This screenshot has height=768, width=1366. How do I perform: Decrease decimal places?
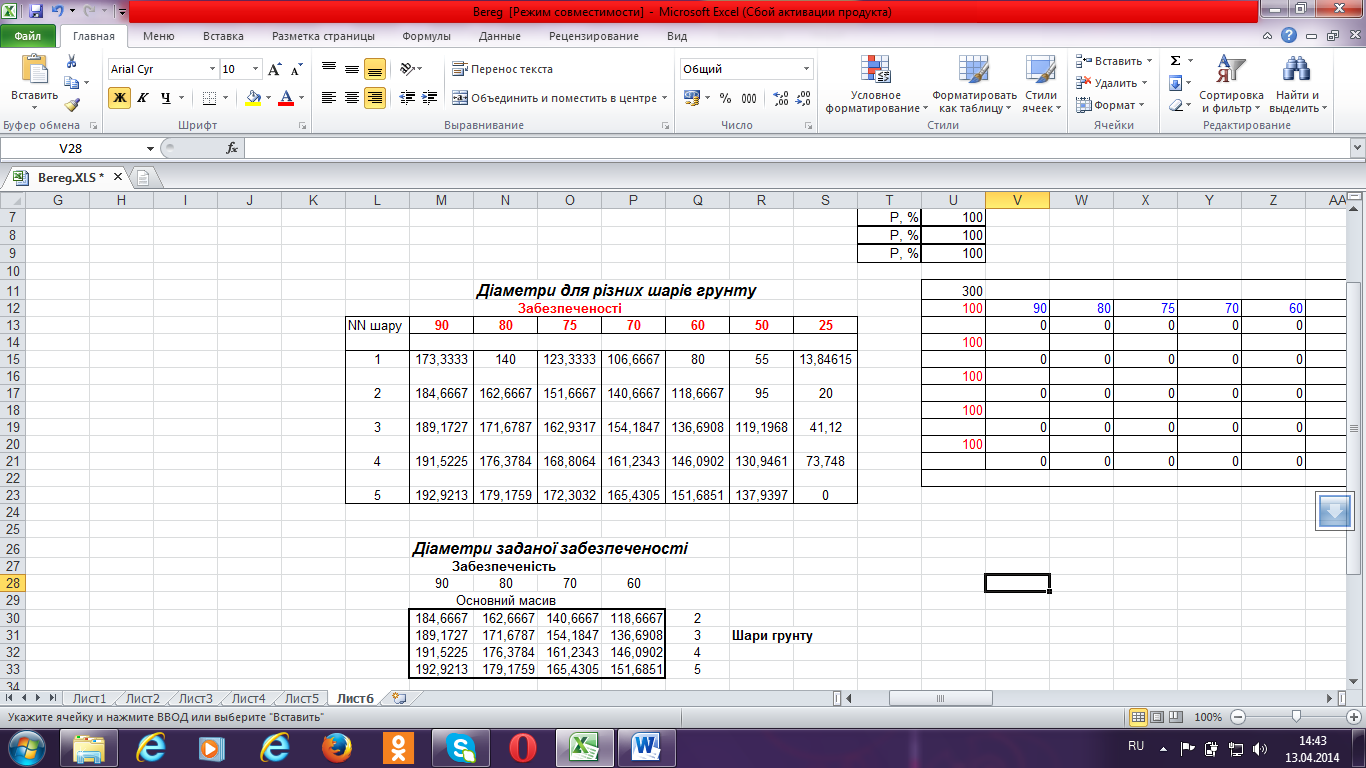(x=804, y=98)
